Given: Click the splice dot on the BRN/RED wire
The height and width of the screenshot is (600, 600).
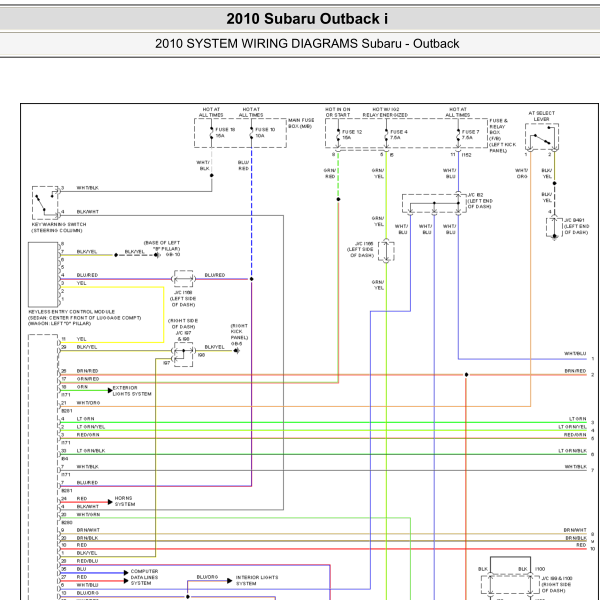Looking at the screenshot, I should [x=466, y=375].
